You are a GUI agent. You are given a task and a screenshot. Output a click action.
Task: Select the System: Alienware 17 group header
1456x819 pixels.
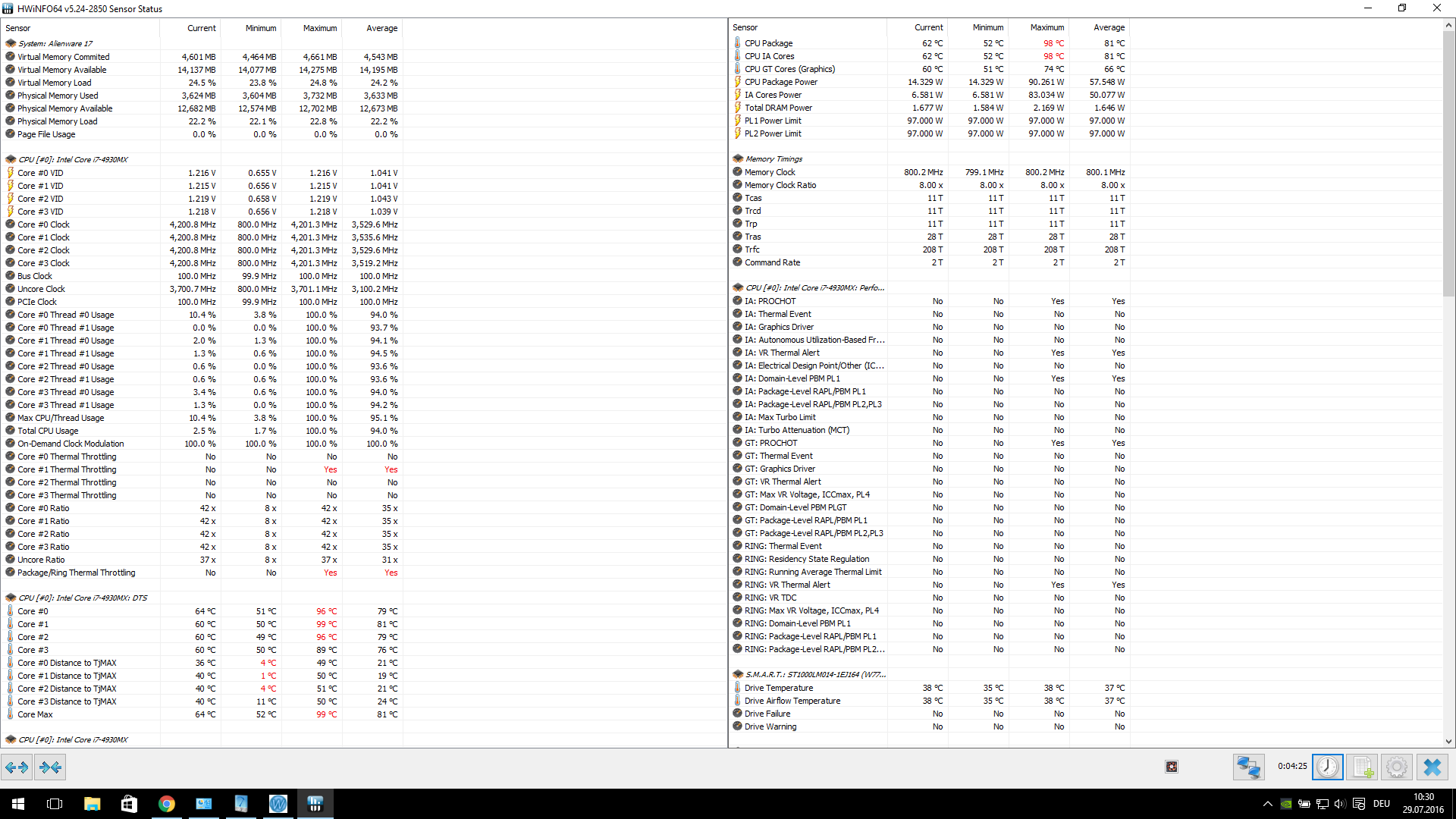coord(201,43)
